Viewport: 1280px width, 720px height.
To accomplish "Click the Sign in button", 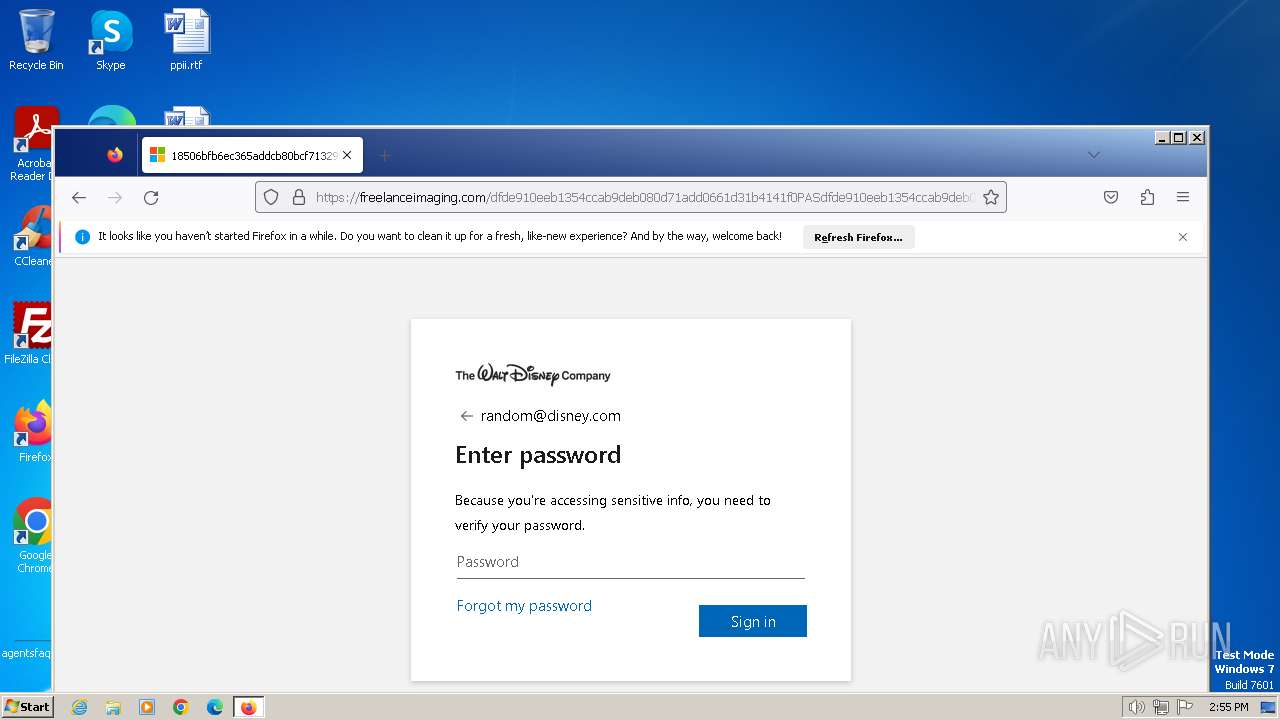I will (753, 621).
